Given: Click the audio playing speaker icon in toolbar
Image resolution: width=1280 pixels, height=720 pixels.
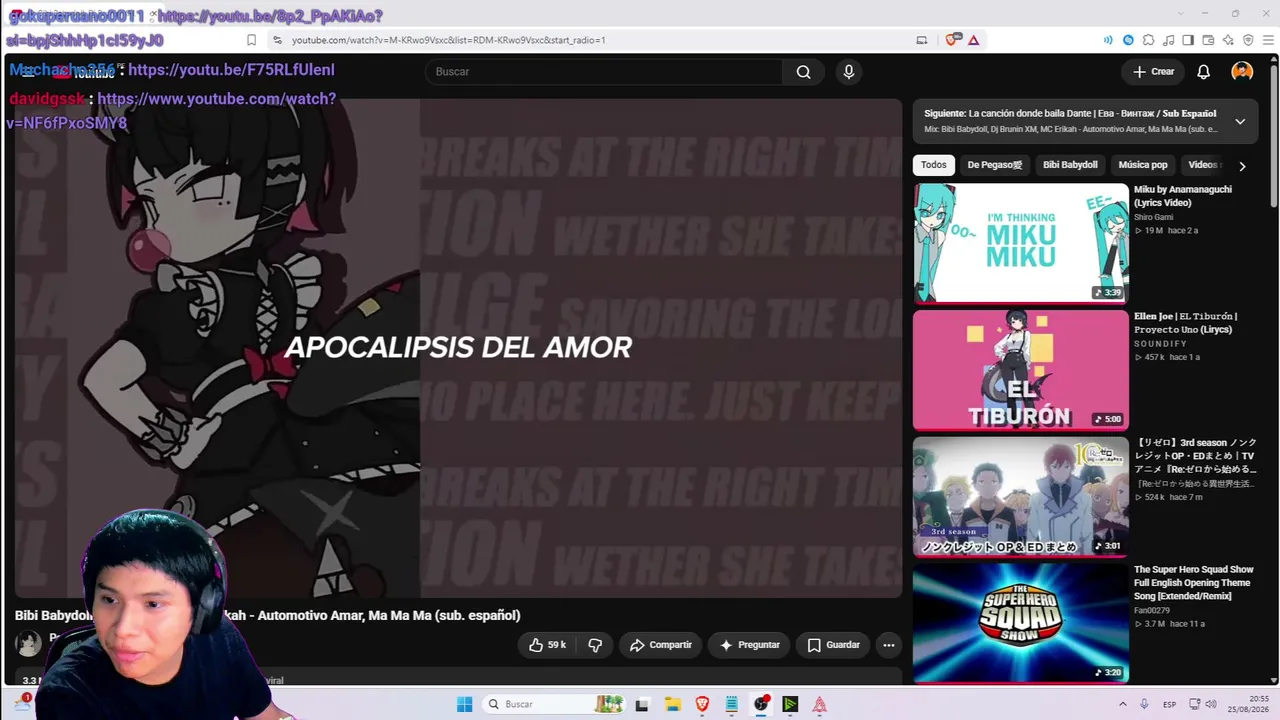Looking at the screenshot, I should pos(1108,40).
